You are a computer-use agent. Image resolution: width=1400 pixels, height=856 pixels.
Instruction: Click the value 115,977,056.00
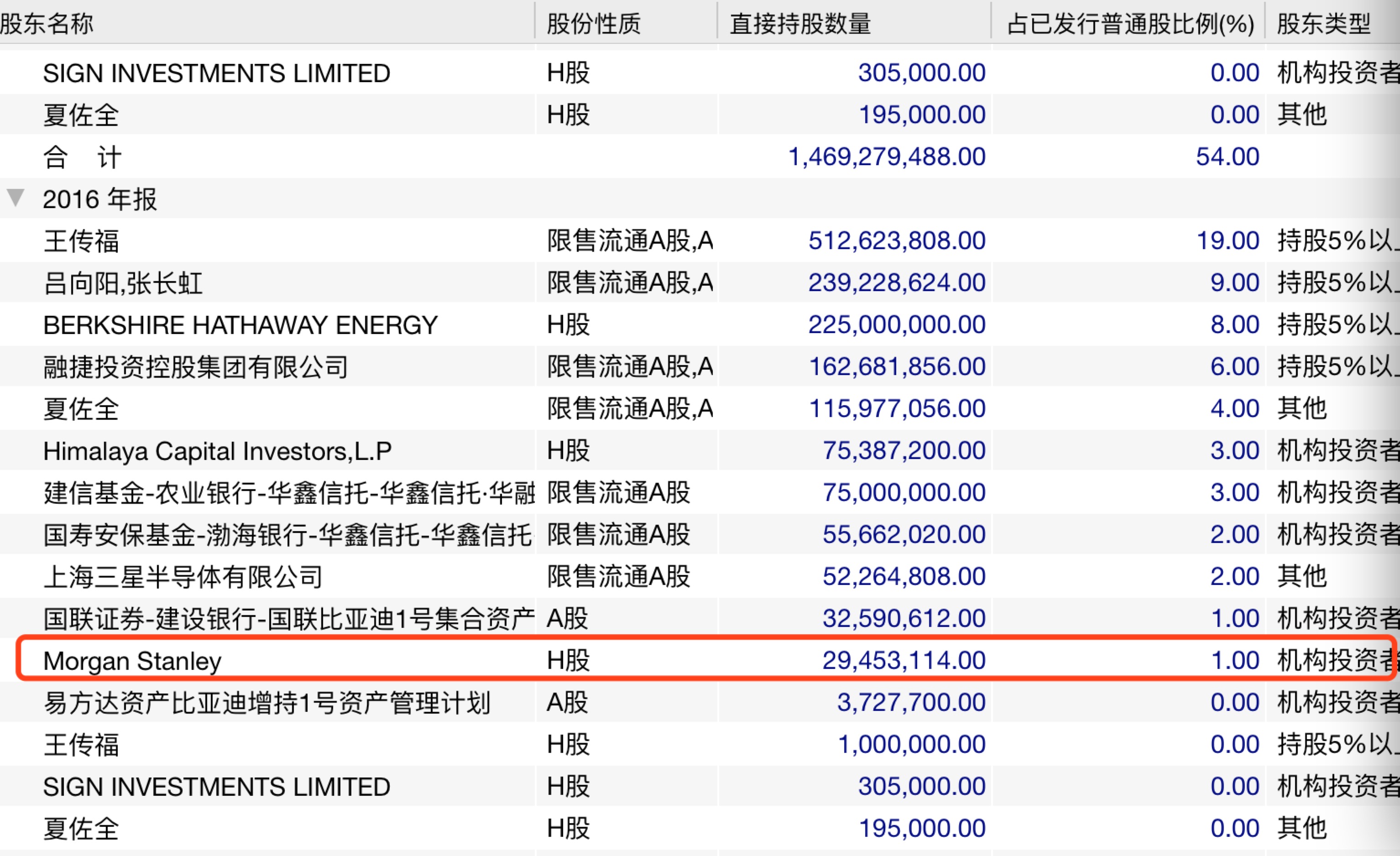click(x=897, y=408)
